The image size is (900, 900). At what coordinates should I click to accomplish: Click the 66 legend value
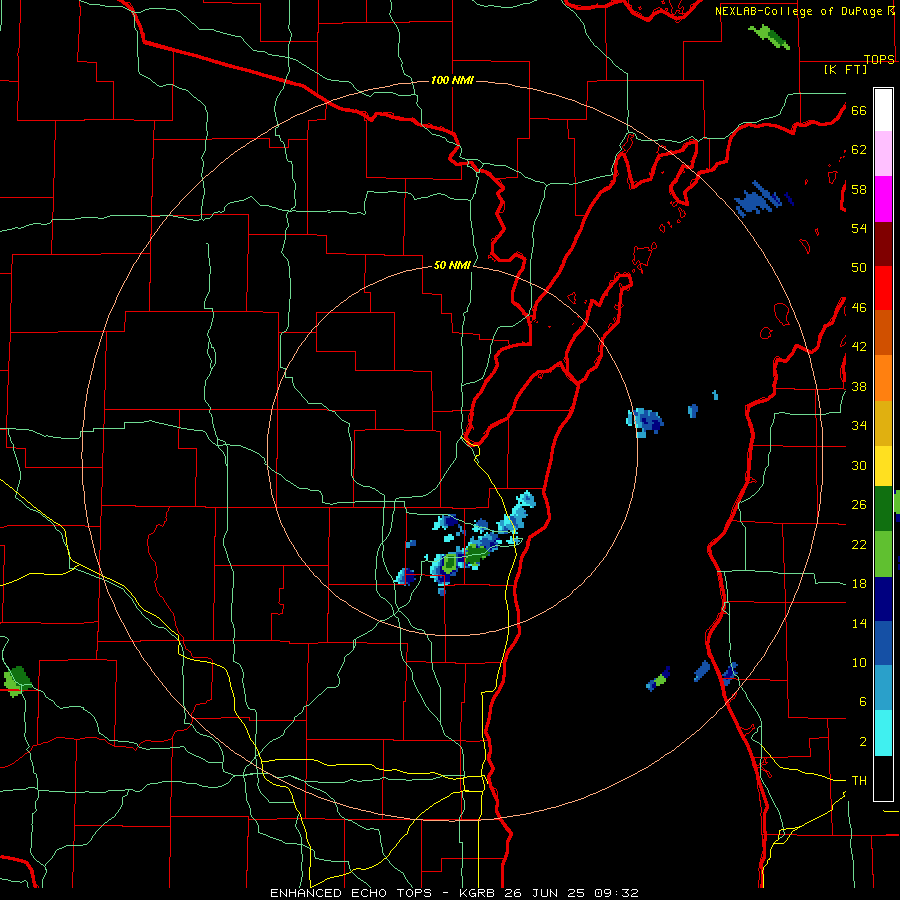click(859, 110)
